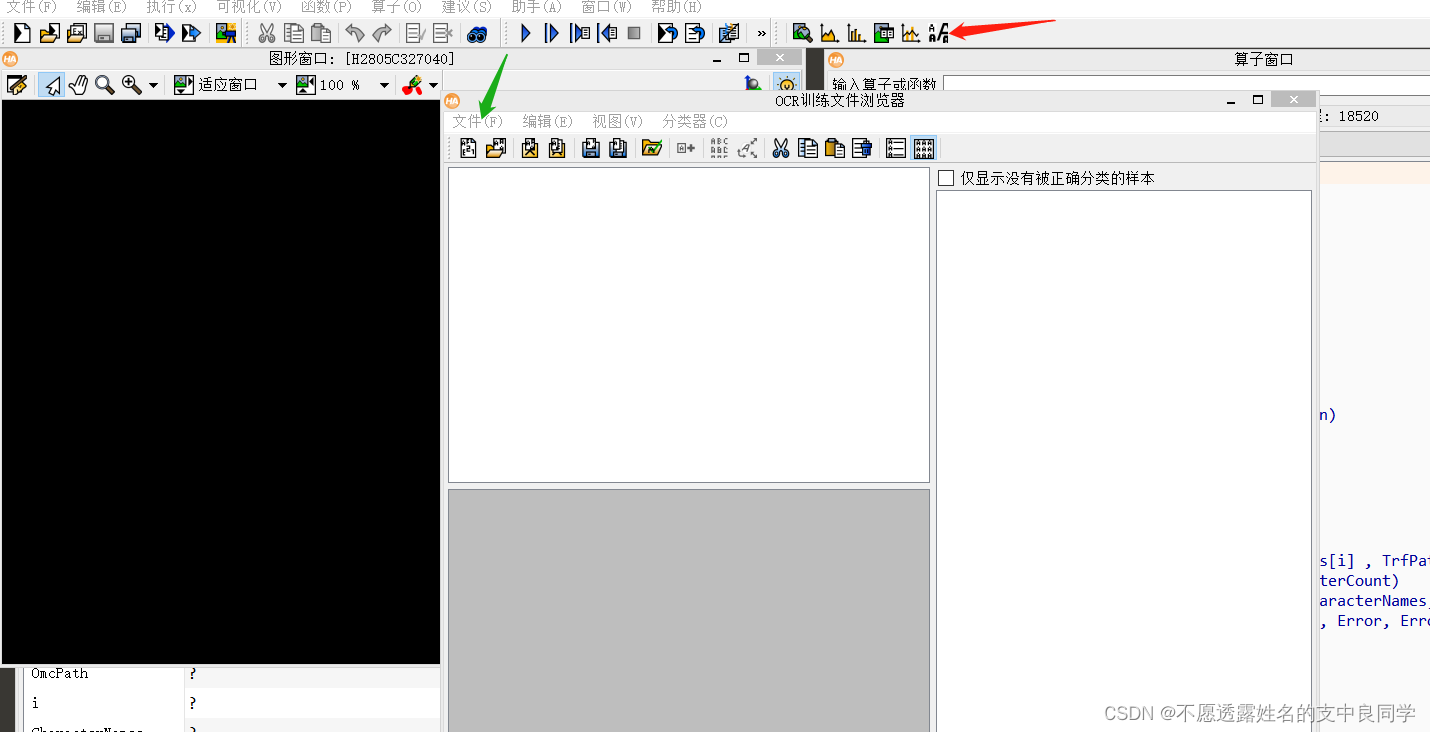Viewport: 1430px width, 732px height.
Task: Click 3D plot icon in graphics window
Action: [x=753, y=84]
